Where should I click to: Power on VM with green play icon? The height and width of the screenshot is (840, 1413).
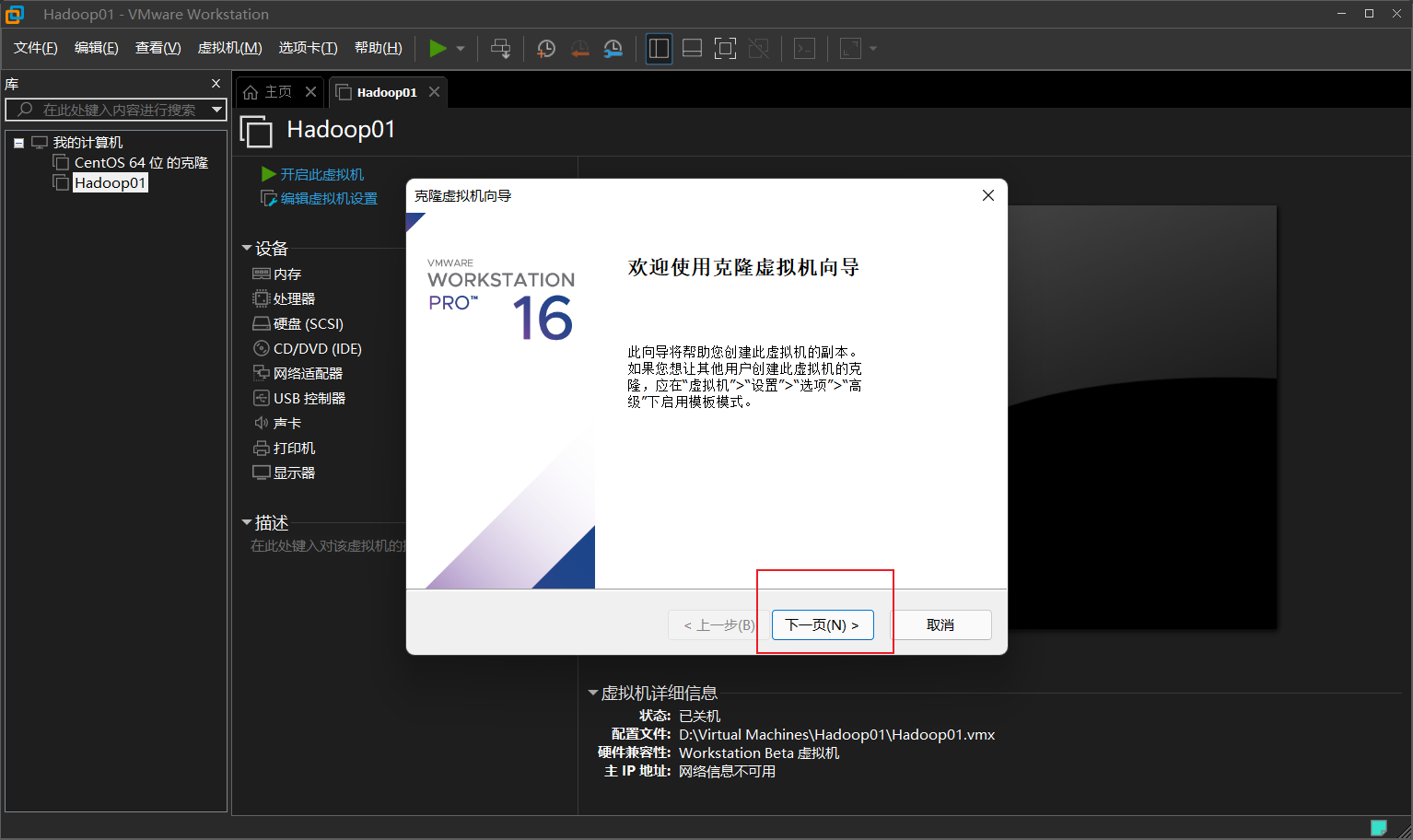click(438, 49)
